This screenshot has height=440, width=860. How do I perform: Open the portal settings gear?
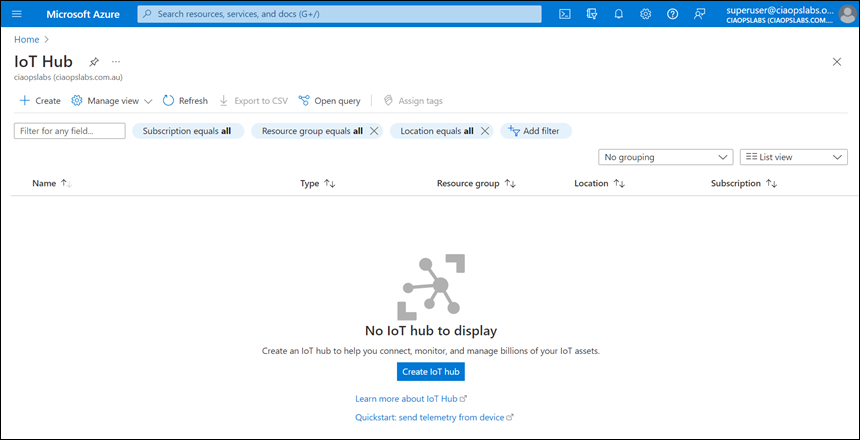646,14
